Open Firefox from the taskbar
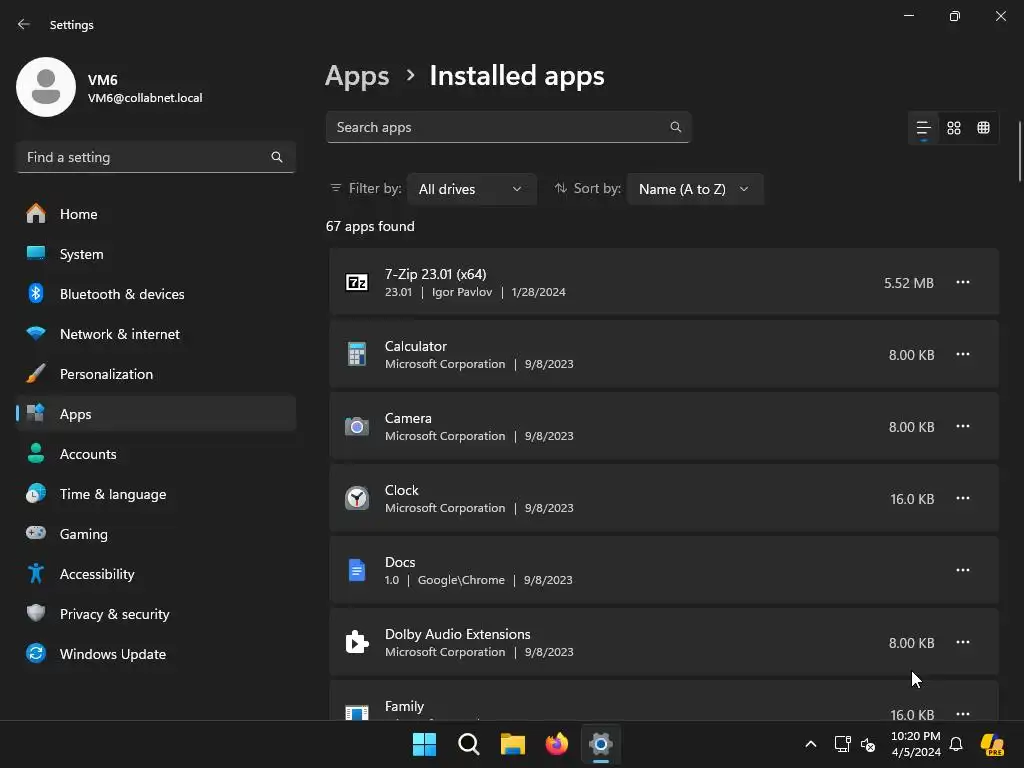Screen dimensions: 1024x768 click(x=557, y=744)
